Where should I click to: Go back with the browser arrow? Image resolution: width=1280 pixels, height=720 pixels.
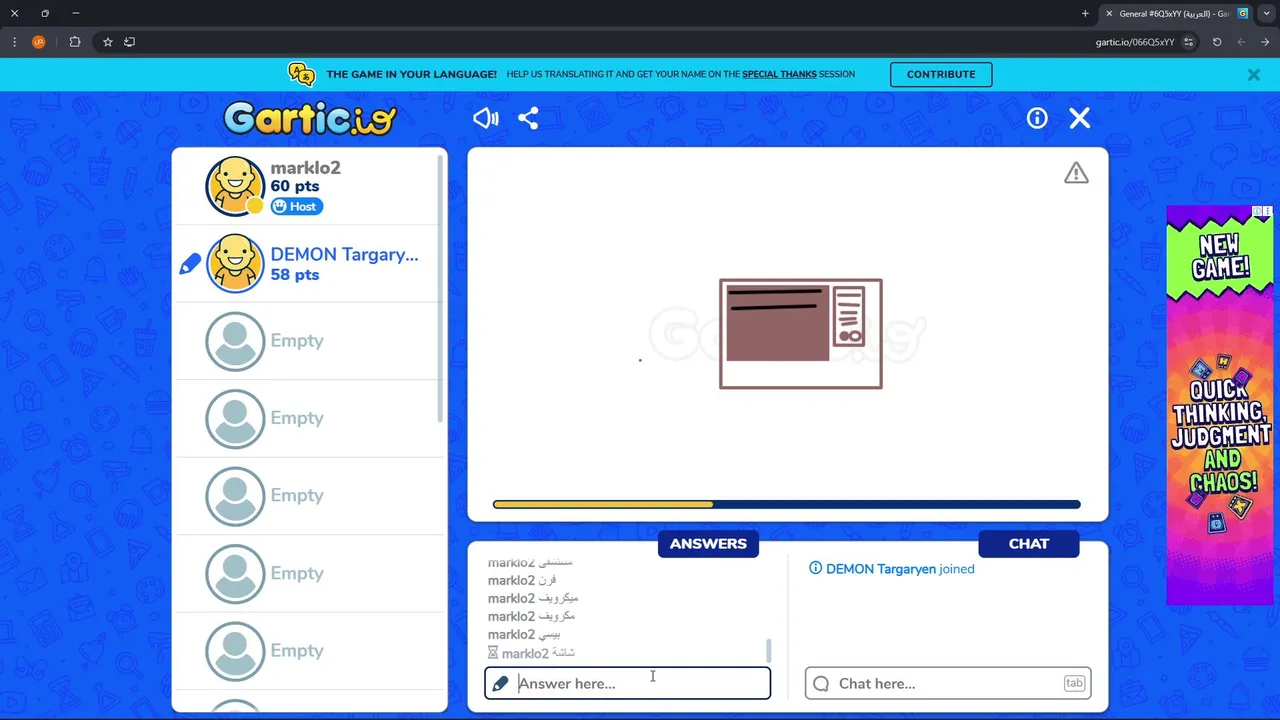click(x=1265, y=42)
